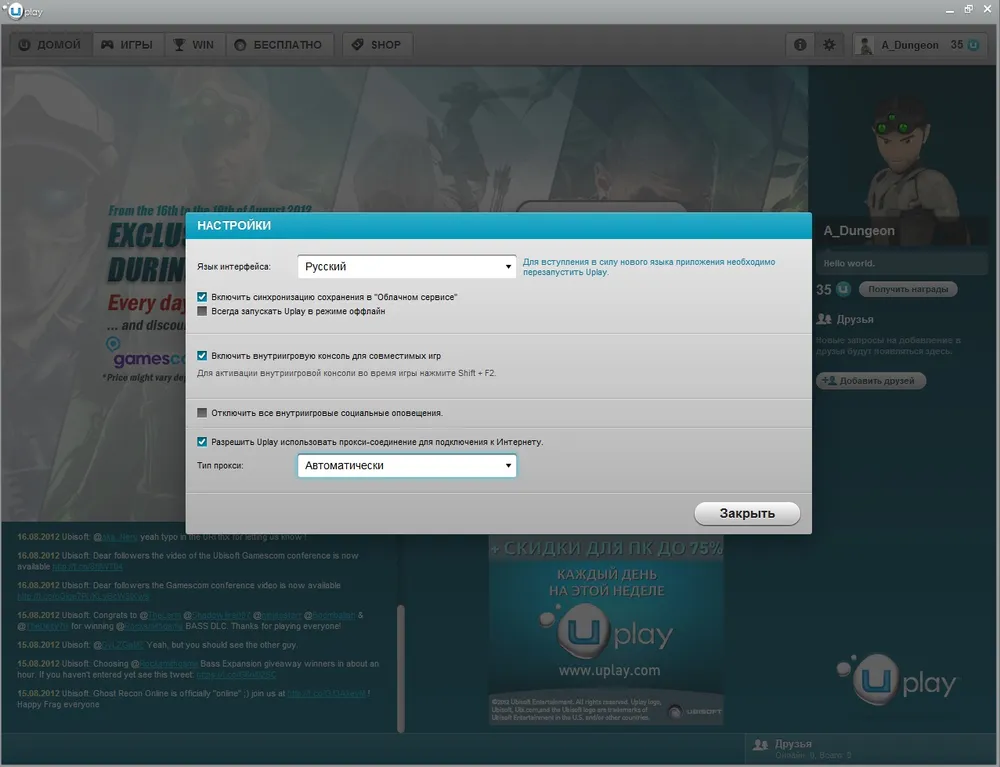Uncheck the in-game console for compatible games
Viewport: 1000px width, 767px height.
(x=202, y=355)
